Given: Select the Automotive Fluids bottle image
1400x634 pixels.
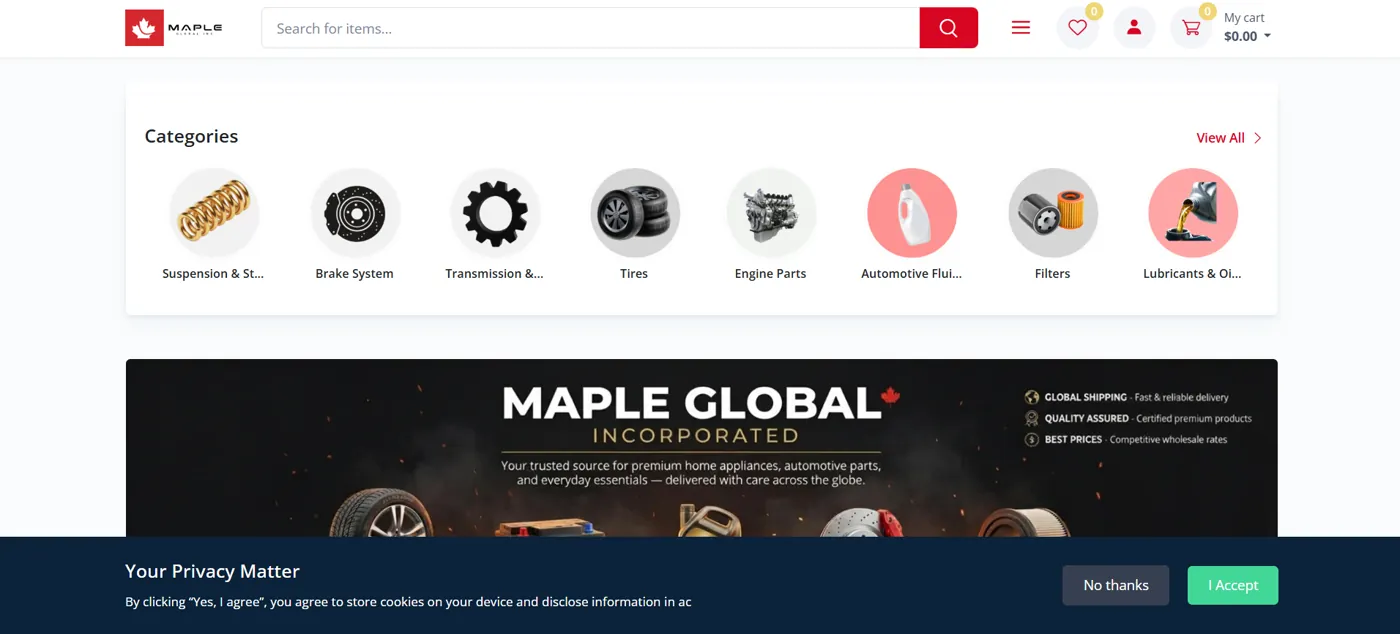Looking at the screenshot, I should click(912, 213).
